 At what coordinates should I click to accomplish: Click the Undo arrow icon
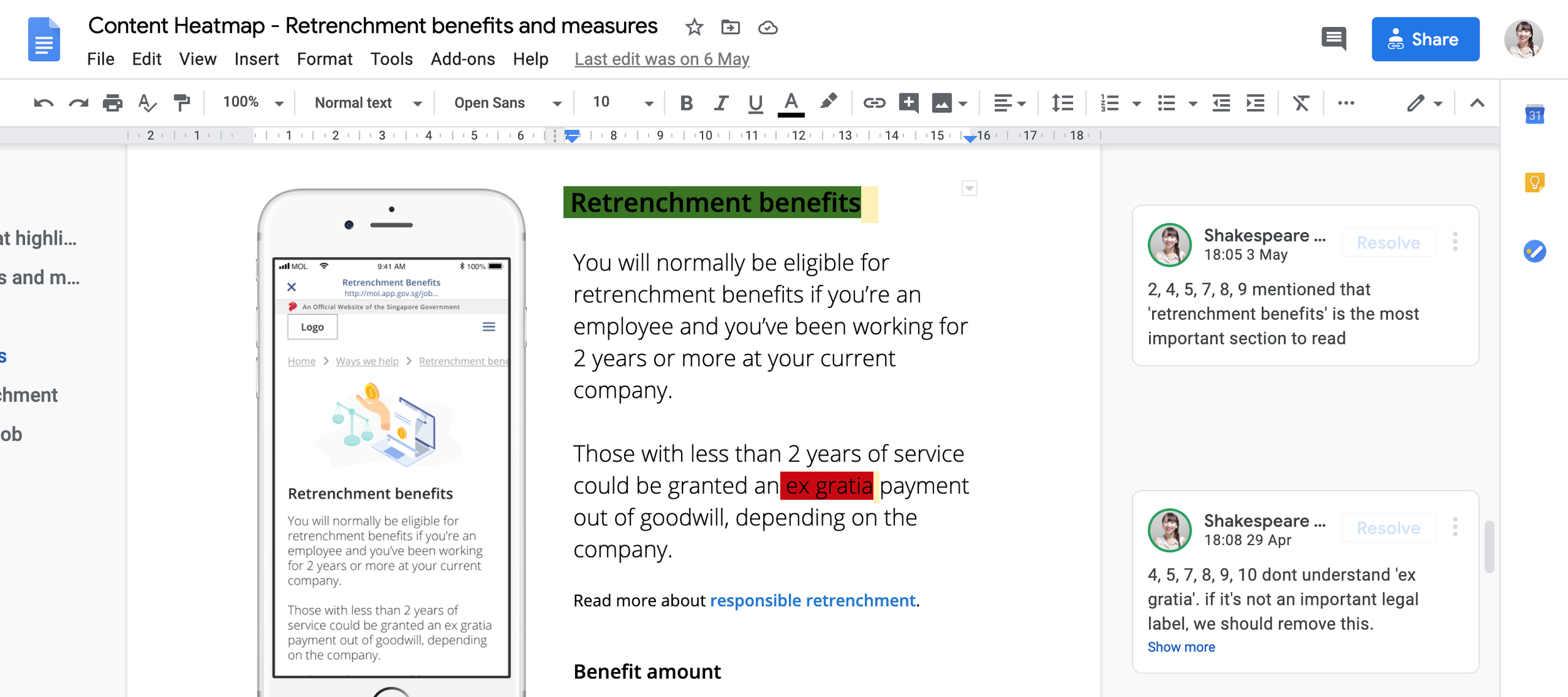[x=43, y=103]
